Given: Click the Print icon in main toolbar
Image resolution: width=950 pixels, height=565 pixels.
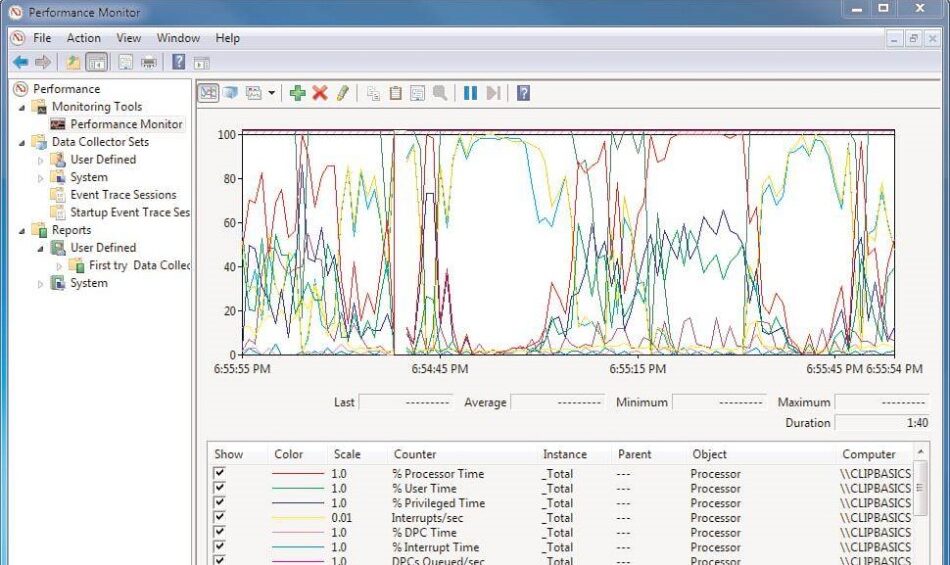Looking at the screenshot, I should point(148,62).
